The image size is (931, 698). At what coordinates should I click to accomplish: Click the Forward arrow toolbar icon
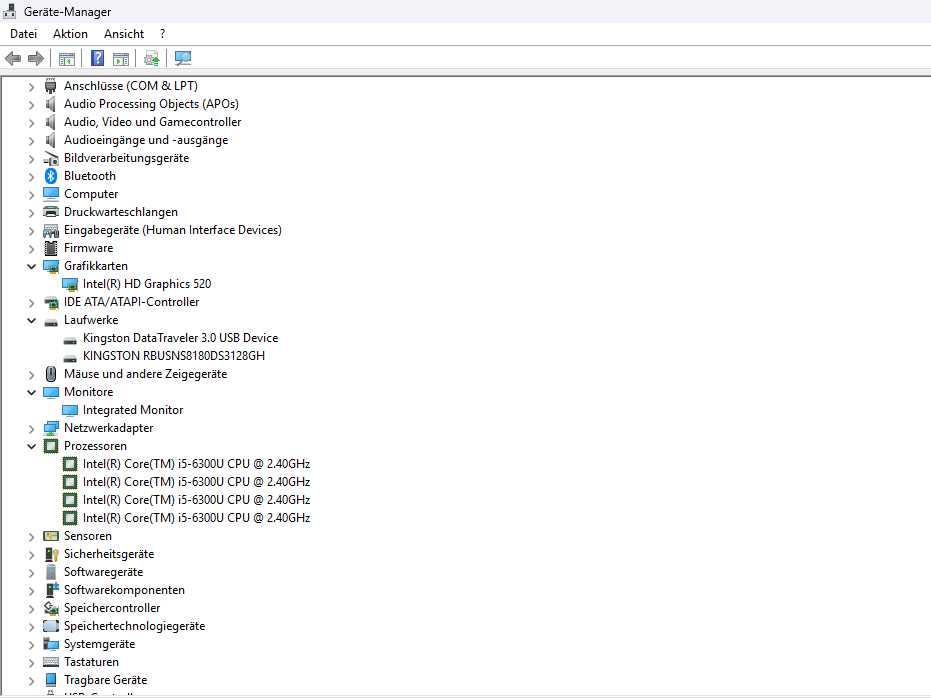36,58
